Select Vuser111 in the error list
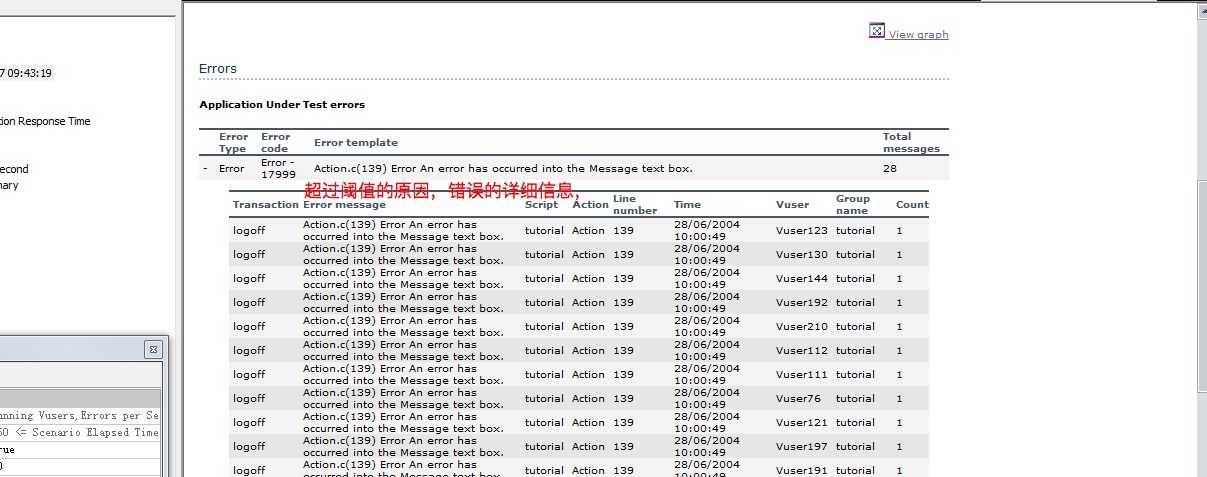 (802, 375)
